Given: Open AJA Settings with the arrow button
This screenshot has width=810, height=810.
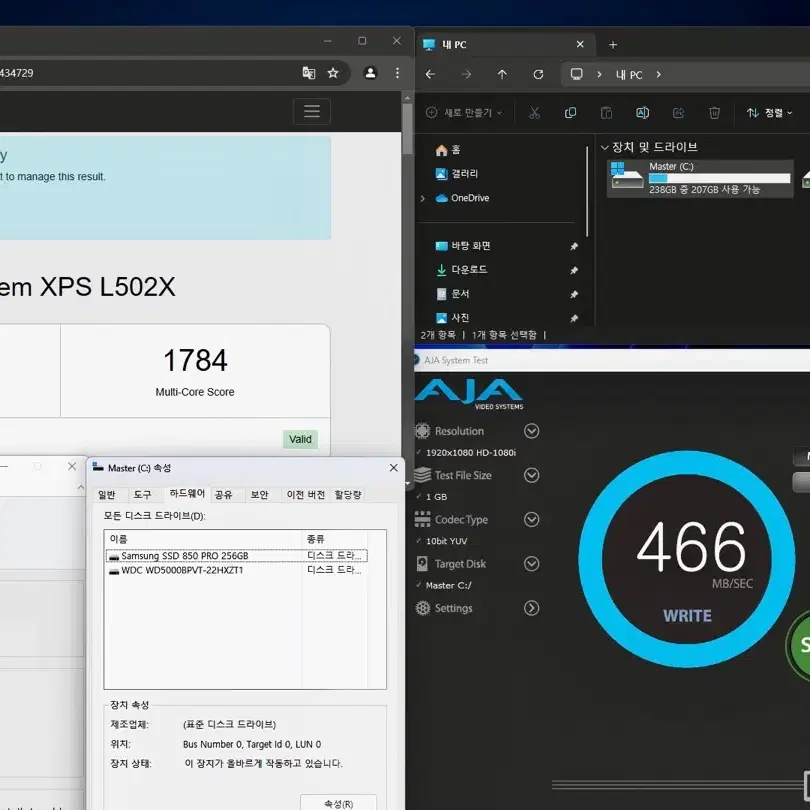Looking at the screenshot, I should tap(532, 608).
